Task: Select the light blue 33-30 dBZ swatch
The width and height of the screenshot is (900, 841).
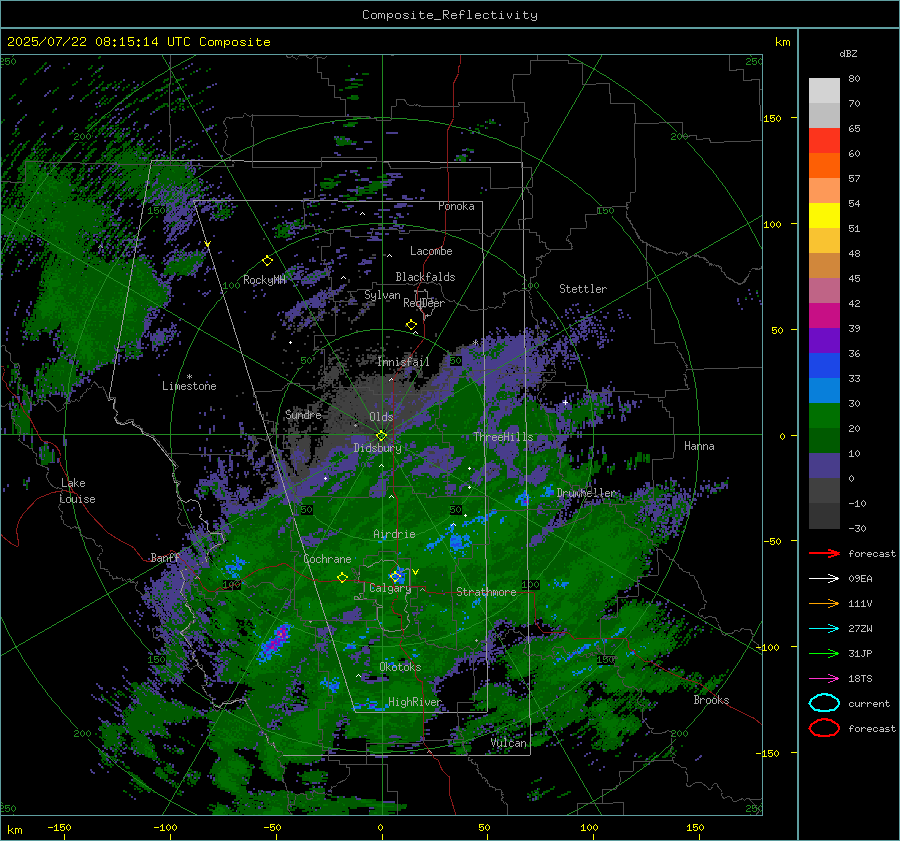Action: [x=824, y=390]
